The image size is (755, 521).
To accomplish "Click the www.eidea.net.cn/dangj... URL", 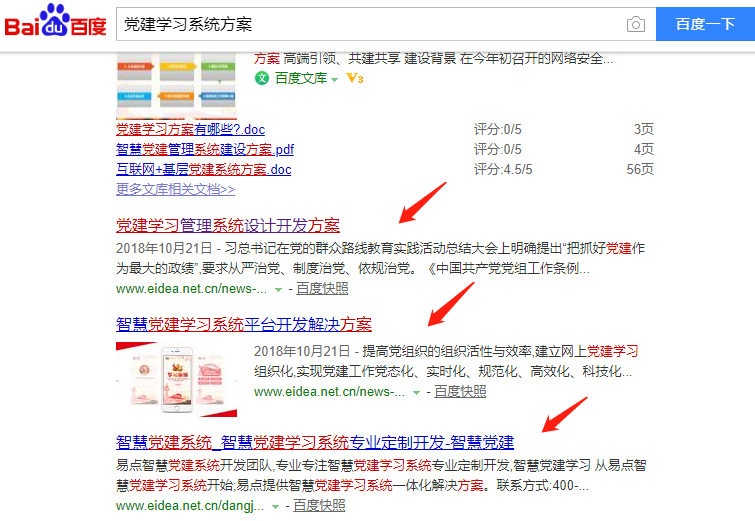I will (x=190, y=506).
